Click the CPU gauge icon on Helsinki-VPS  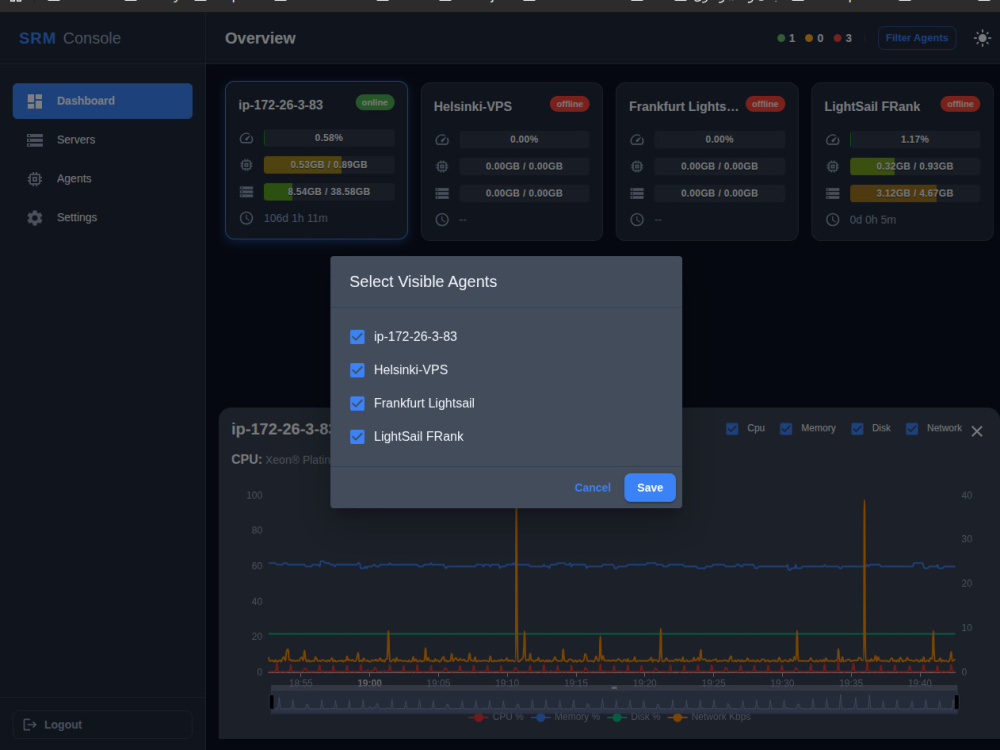(441, 140)
